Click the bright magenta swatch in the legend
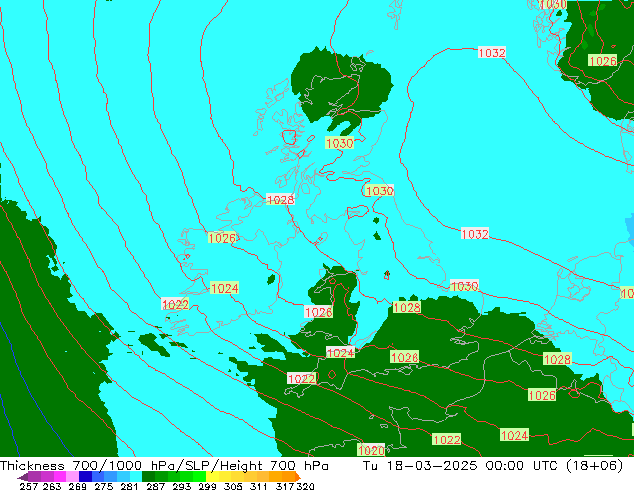 point(60,476)
